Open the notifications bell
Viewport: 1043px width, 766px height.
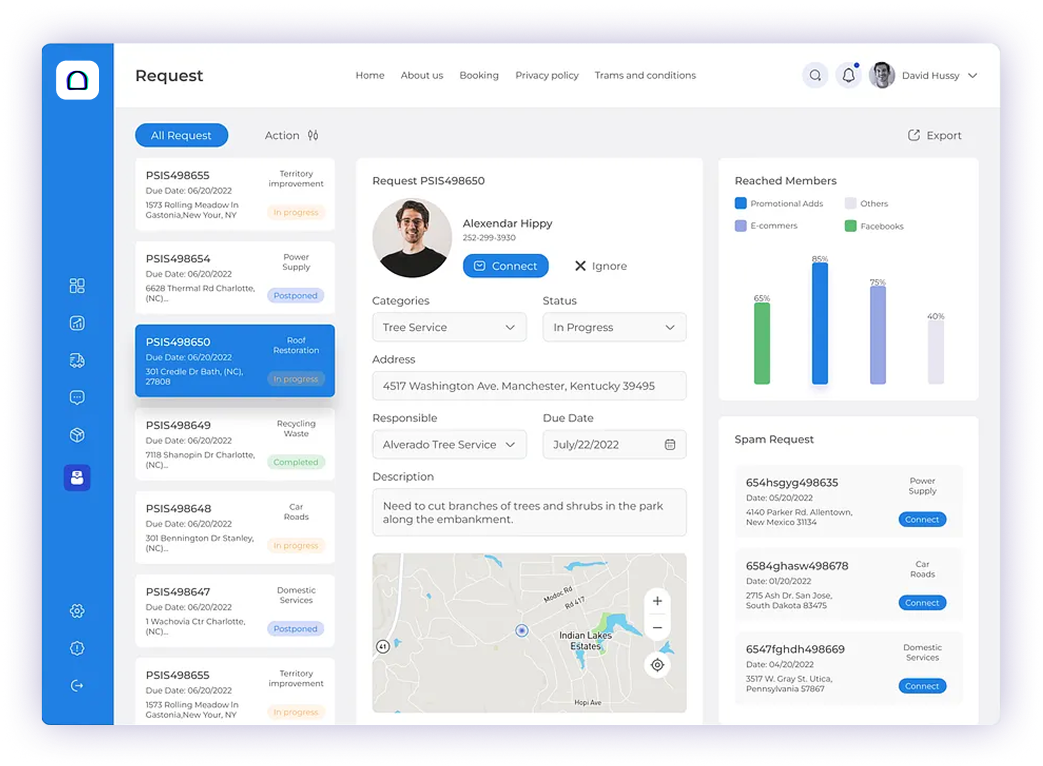point(848,75)
